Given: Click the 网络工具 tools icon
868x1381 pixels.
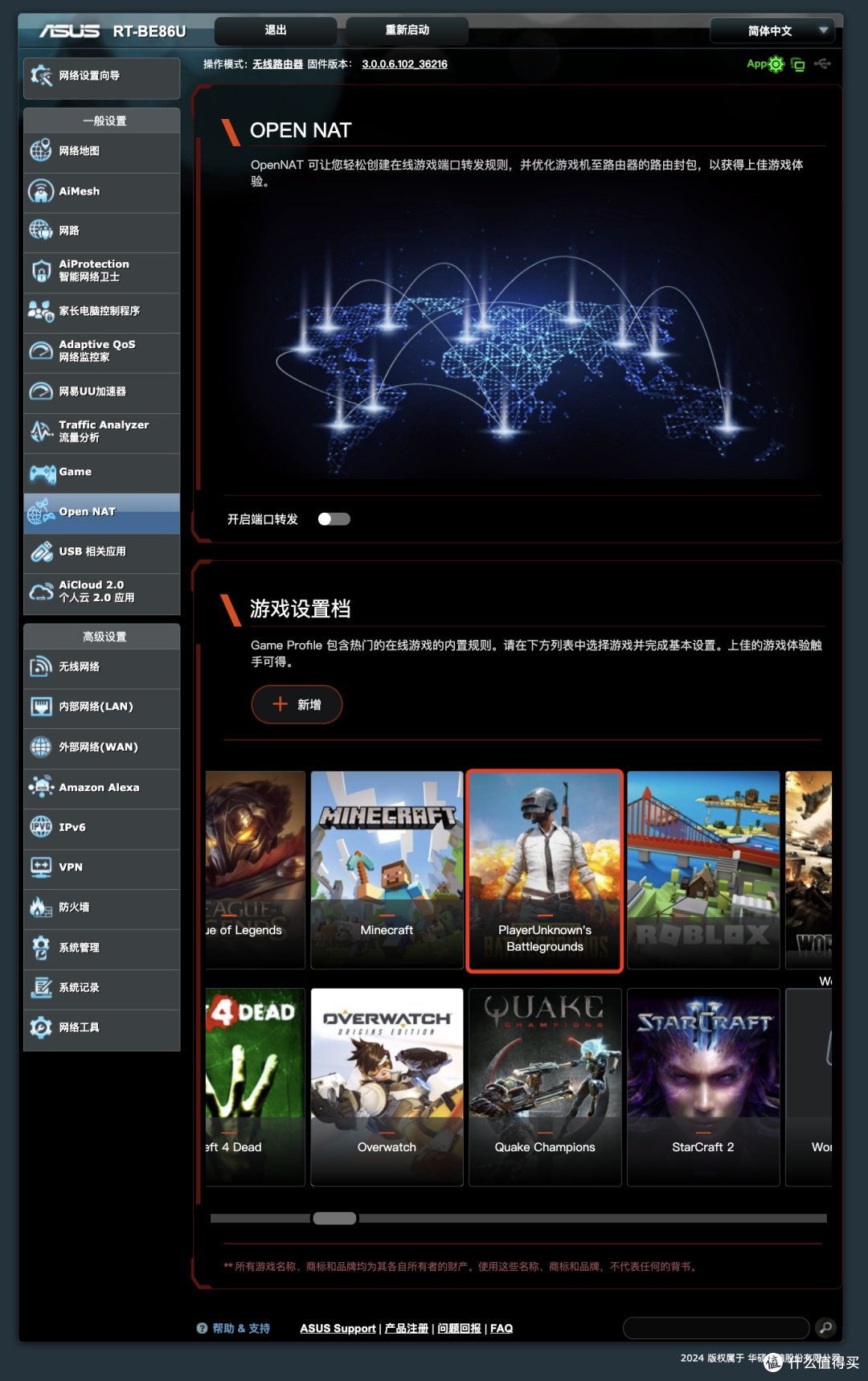Looking at the screenshot, I should click(41, 1027).
